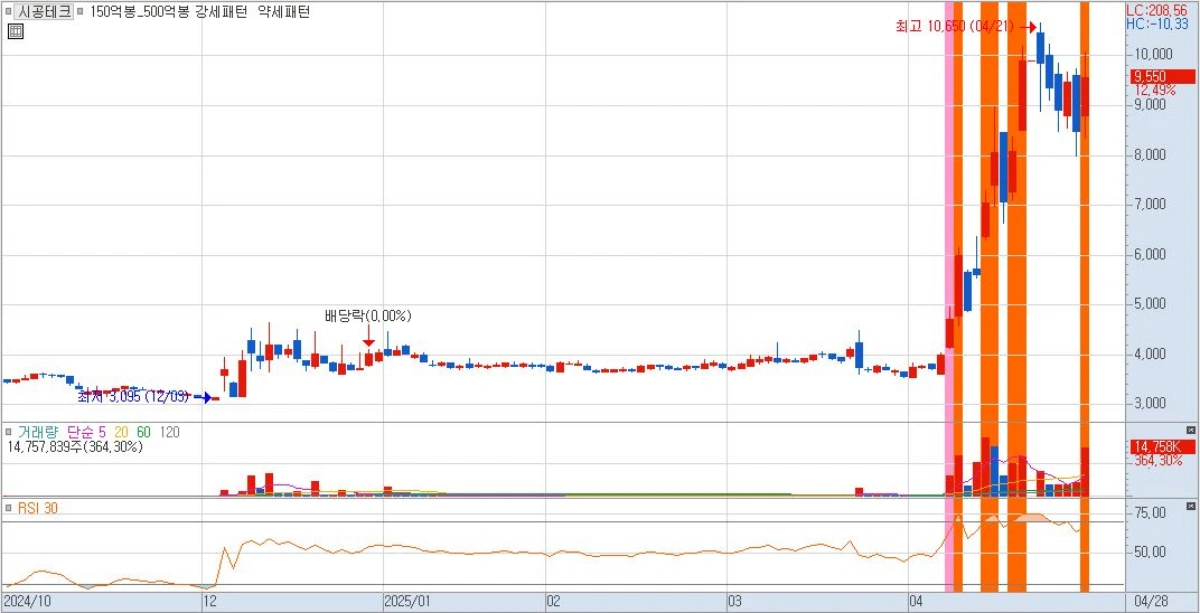Click the 2025/01 date axis label
The image size is (1200, 613).
407,602
